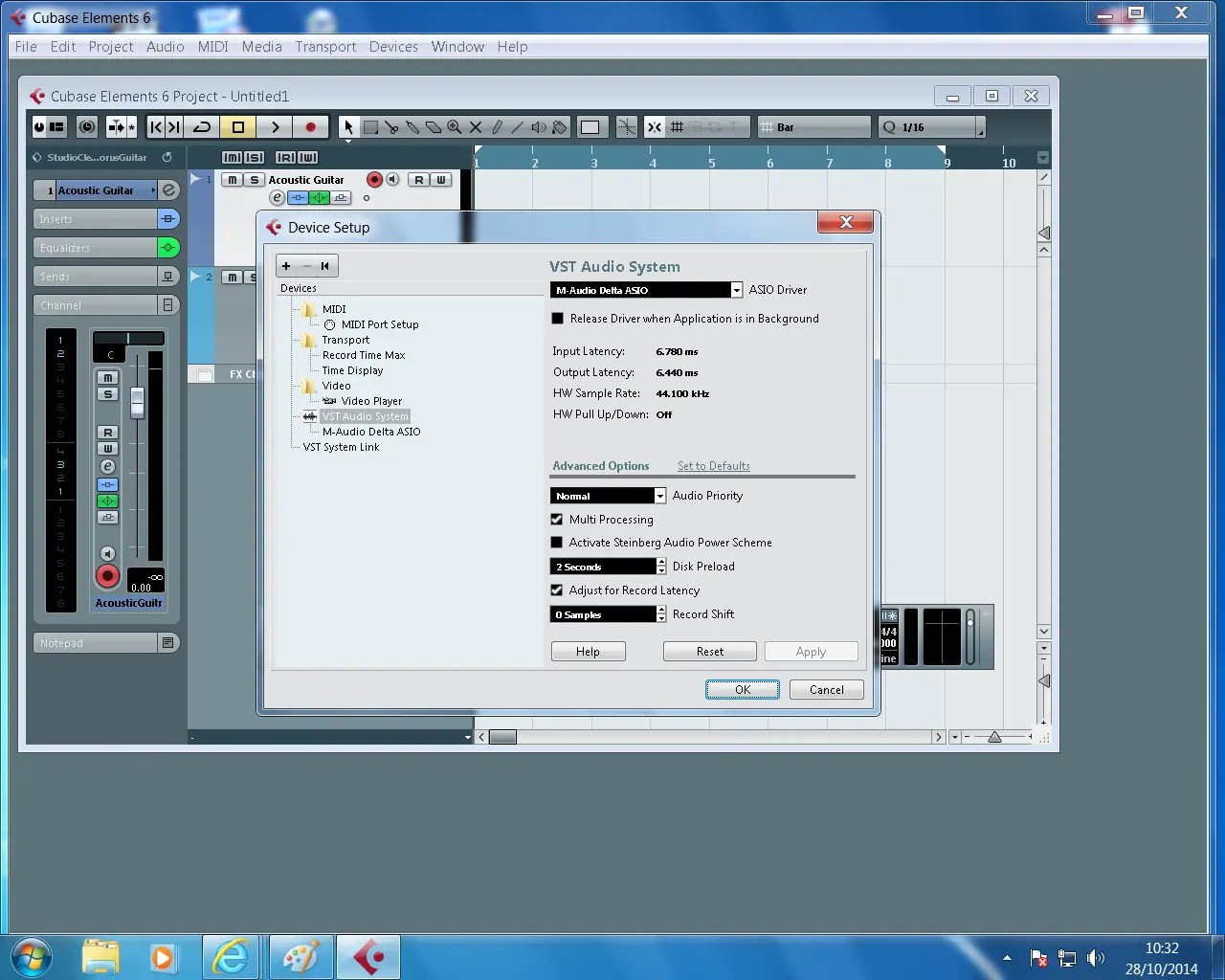Select the Draw pencil tool

tap(497, 126)
